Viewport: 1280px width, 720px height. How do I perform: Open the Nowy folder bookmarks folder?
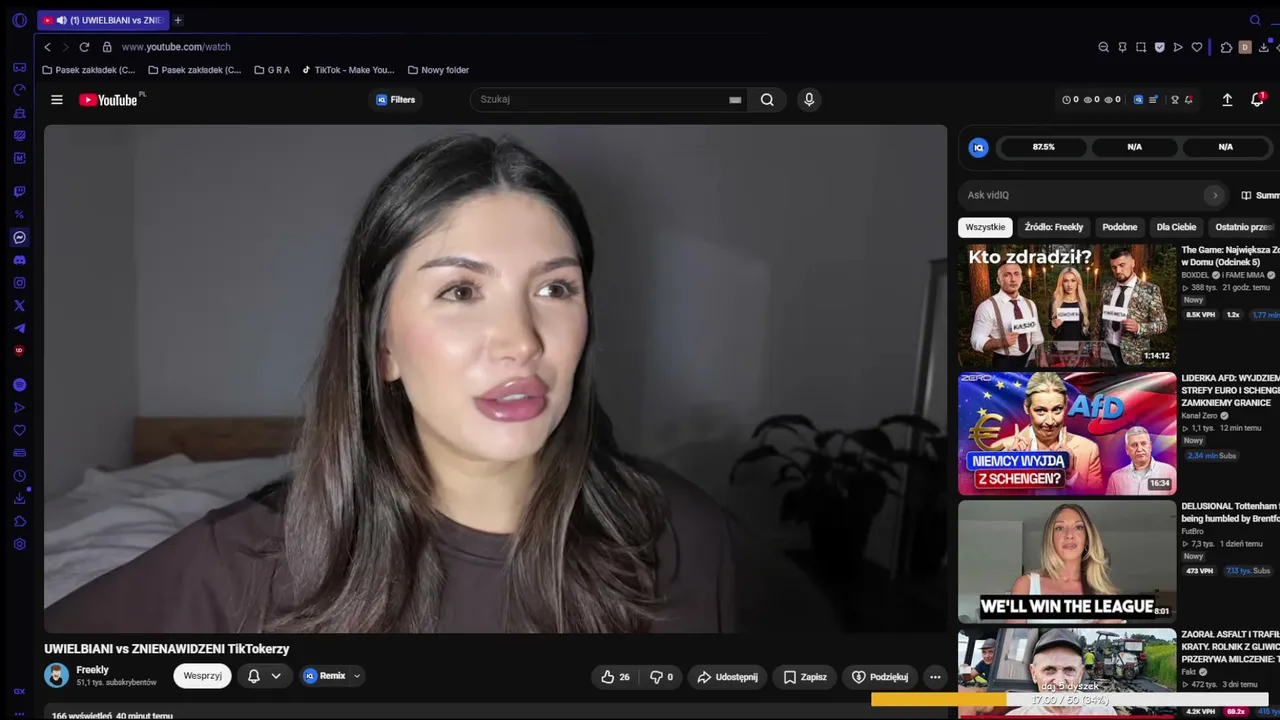pyautogui.click(x=439, y=70)
